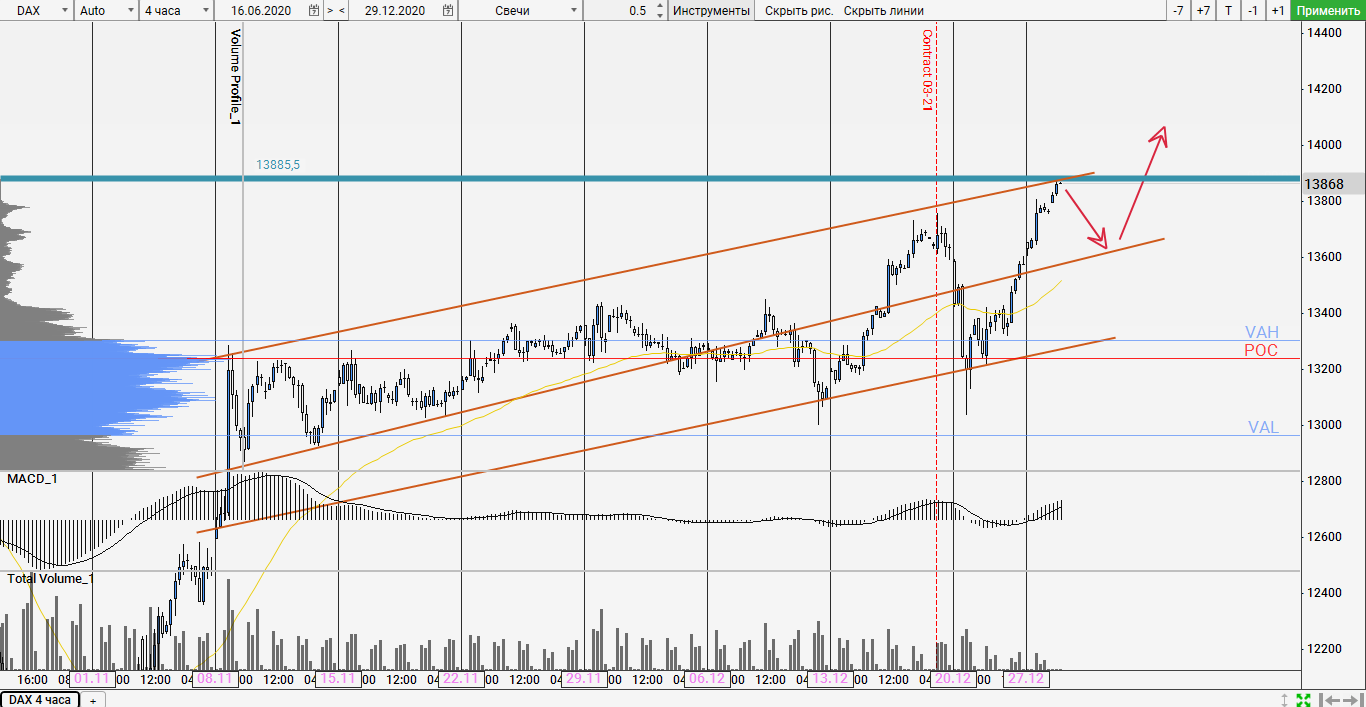Expand the '4 часа' timeframe dropdown
Viewport: 1366px width, 707px height.
[x=176, y=11]
